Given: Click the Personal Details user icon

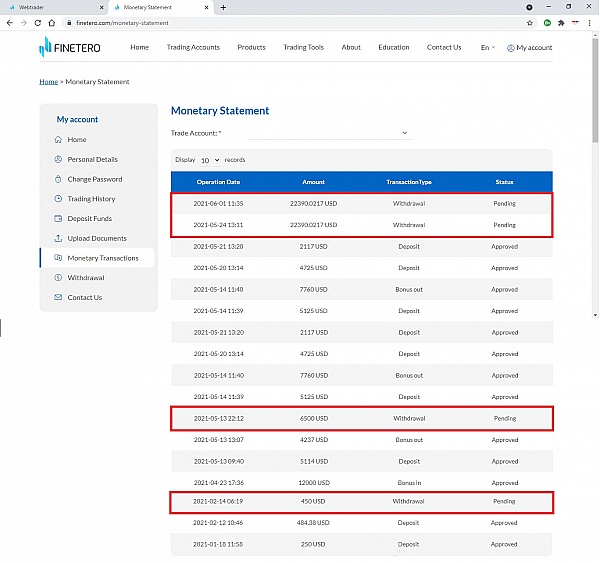Looking at the screenshot, I should pos(58,159).
